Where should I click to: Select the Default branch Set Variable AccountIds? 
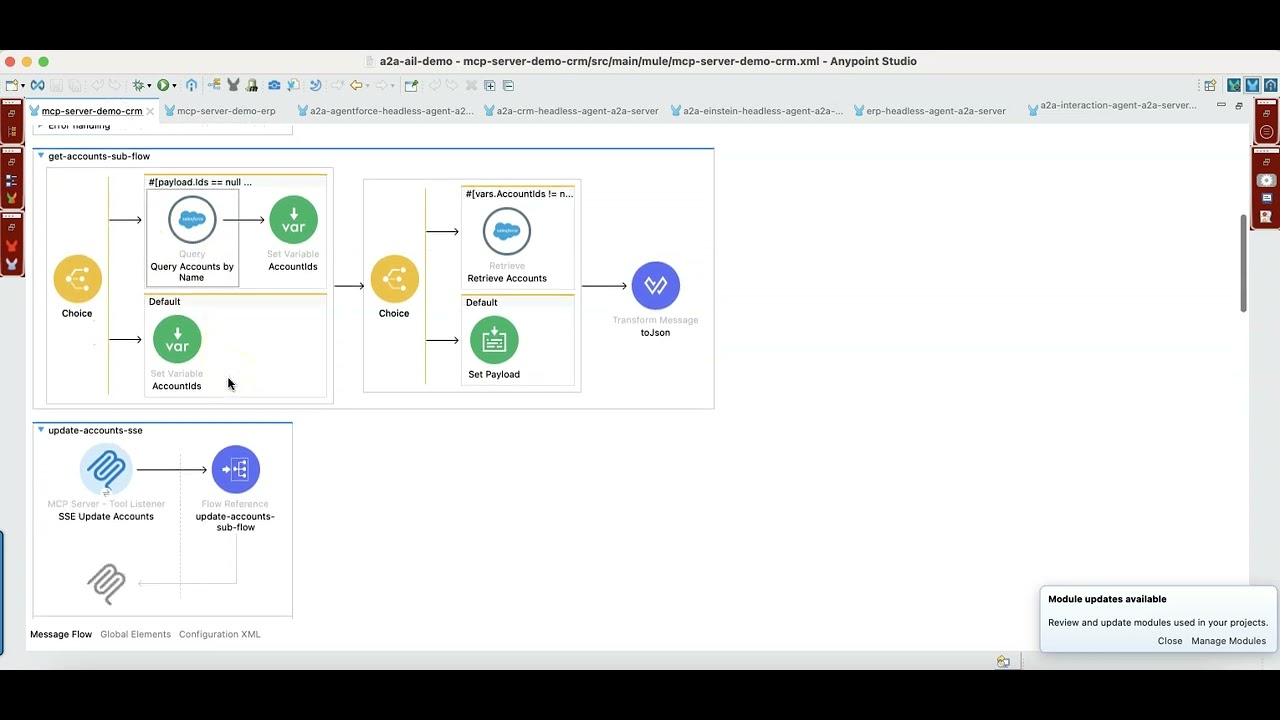[177, 340]
